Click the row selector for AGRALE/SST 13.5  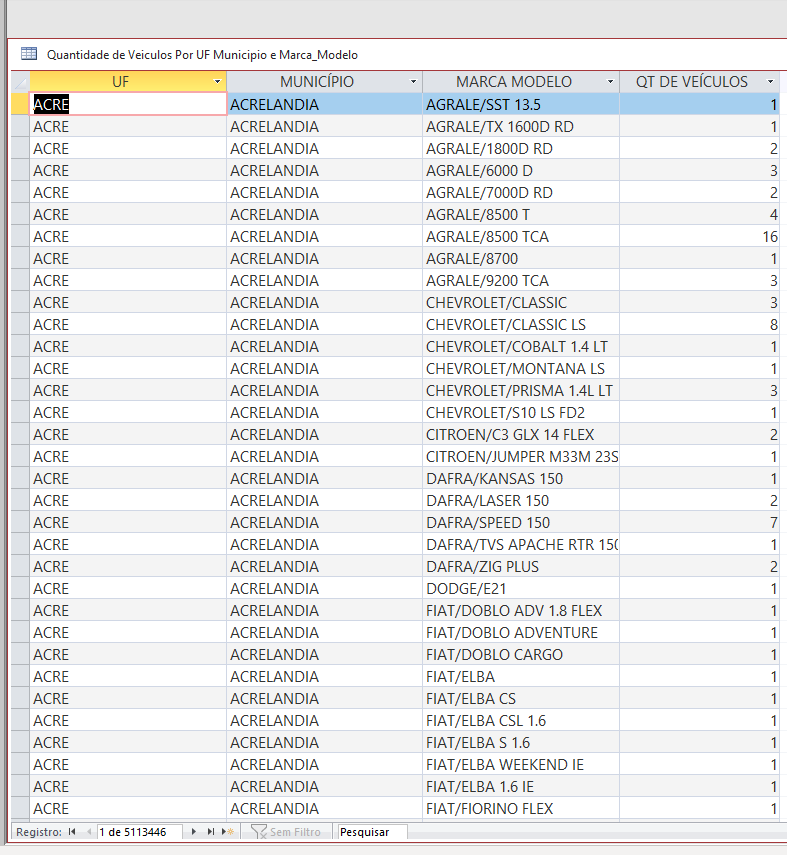[20, 104]
